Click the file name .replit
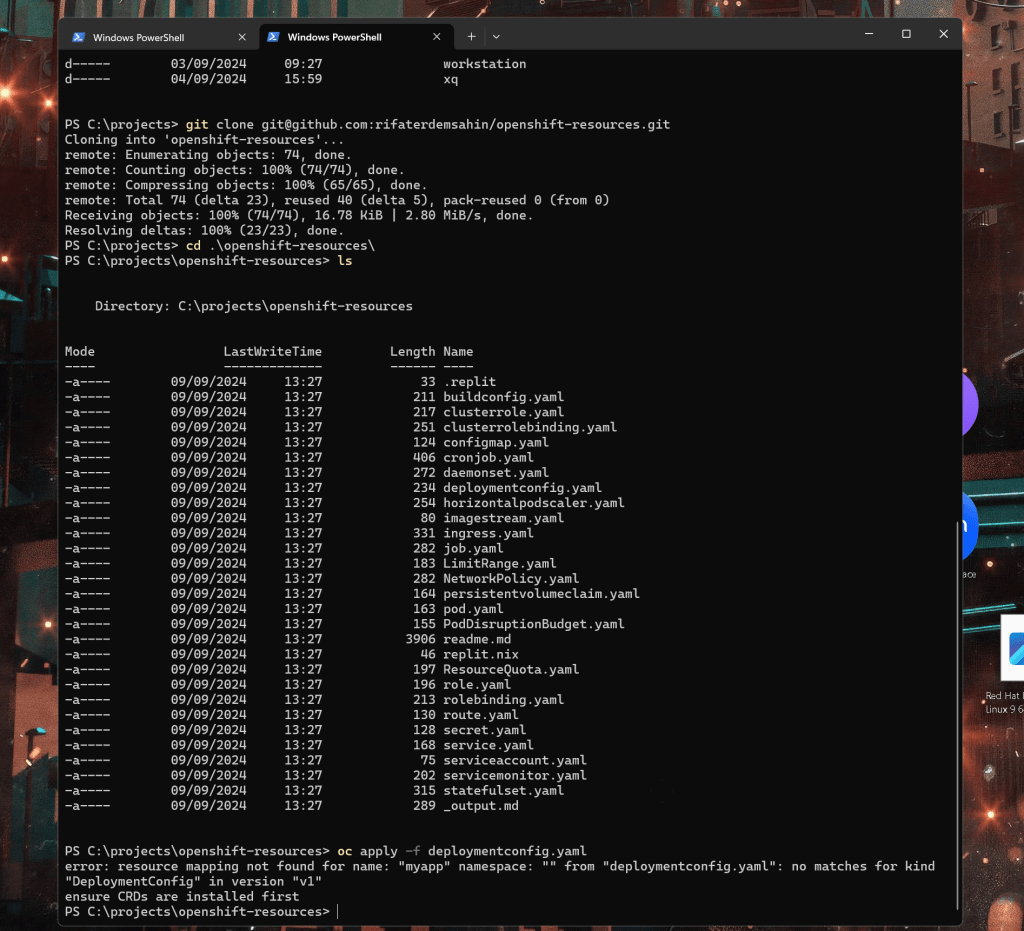 coord(469,381)
